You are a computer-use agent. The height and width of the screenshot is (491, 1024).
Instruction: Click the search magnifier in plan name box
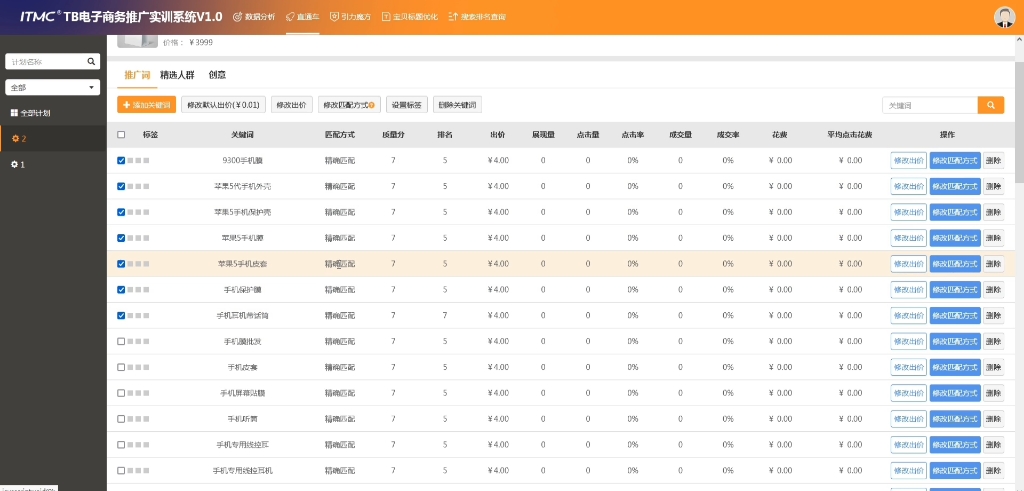[x=91, y=62]
